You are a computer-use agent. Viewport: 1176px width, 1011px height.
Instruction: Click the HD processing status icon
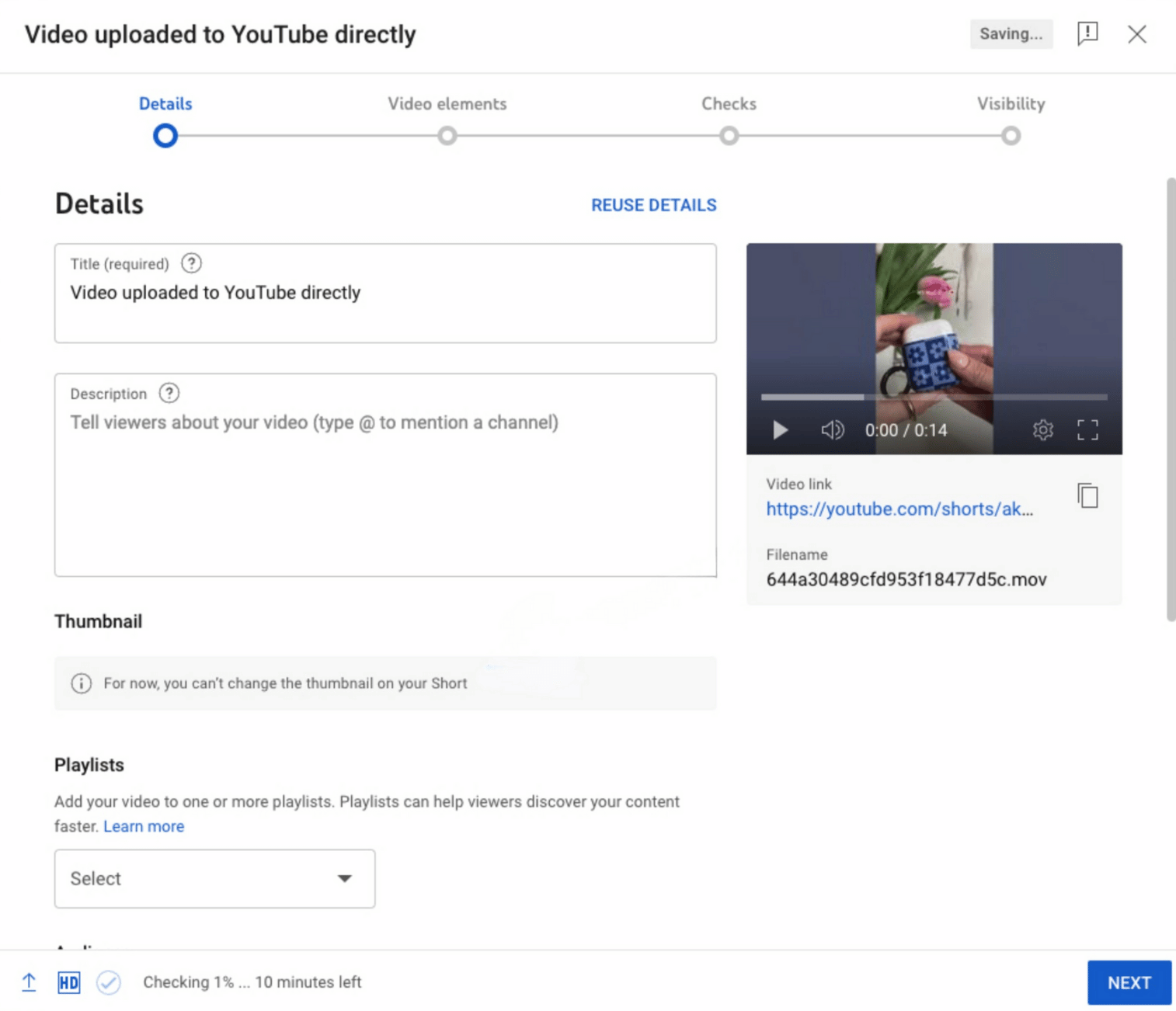pos(68,982)
